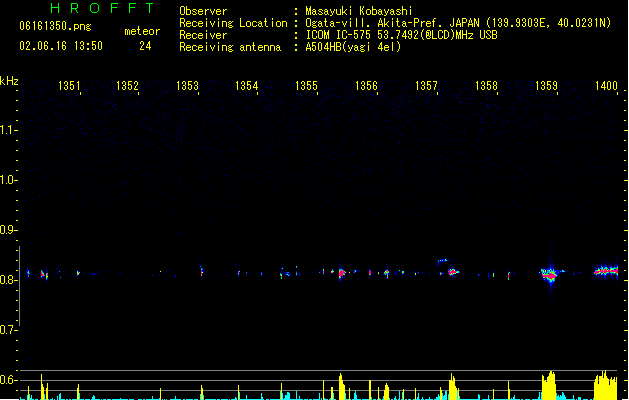Click the meteor count value 24
Image resolution: width=629 pixels, height=400 pixels.
[145, 46]
